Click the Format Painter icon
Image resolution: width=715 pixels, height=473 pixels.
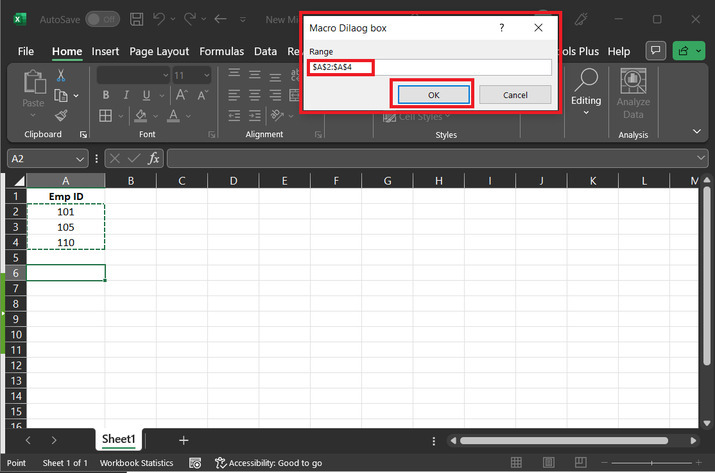pos(61,115)
